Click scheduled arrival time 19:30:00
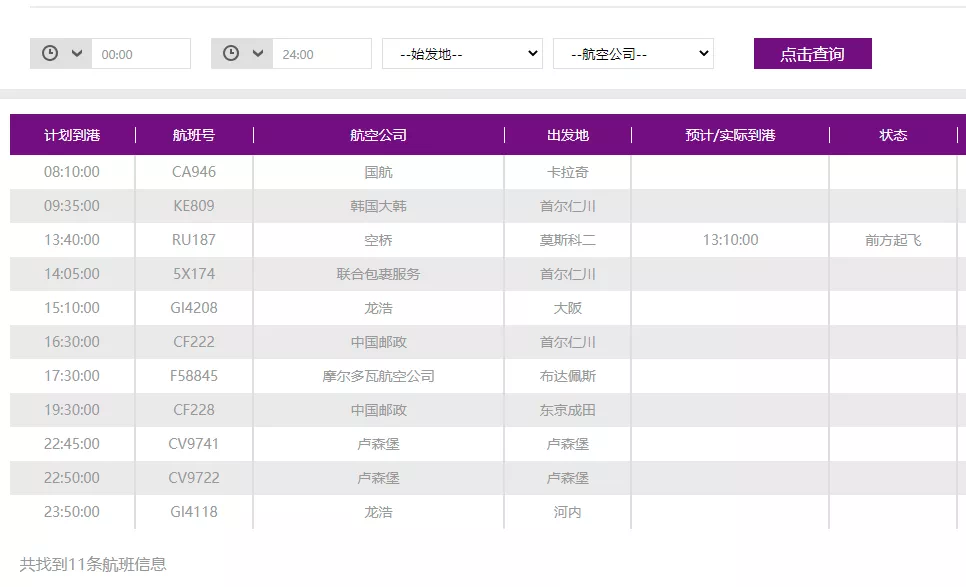The image size is (966, 587). click(72, 409)
